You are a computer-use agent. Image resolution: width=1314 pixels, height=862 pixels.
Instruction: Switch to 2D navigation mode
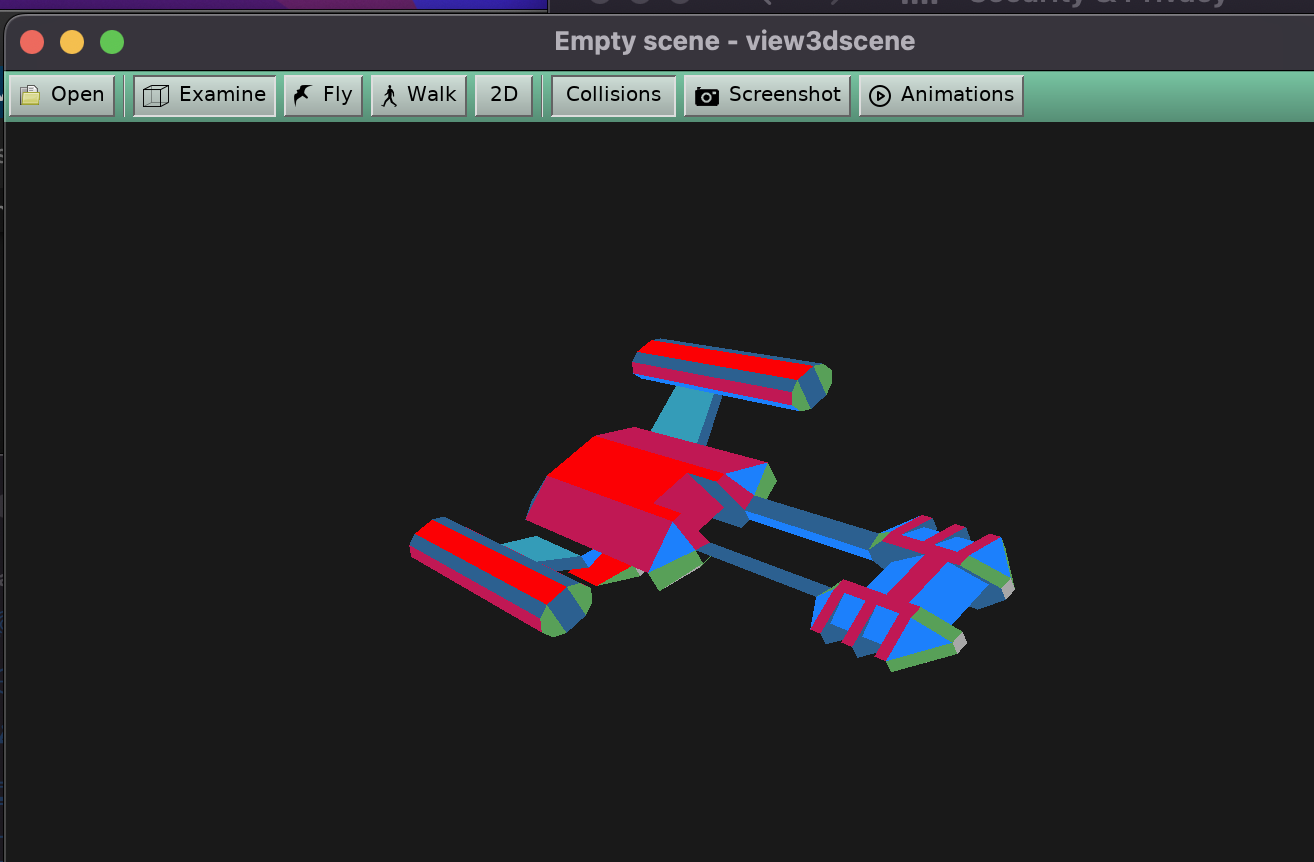click(x=504, y=95)
